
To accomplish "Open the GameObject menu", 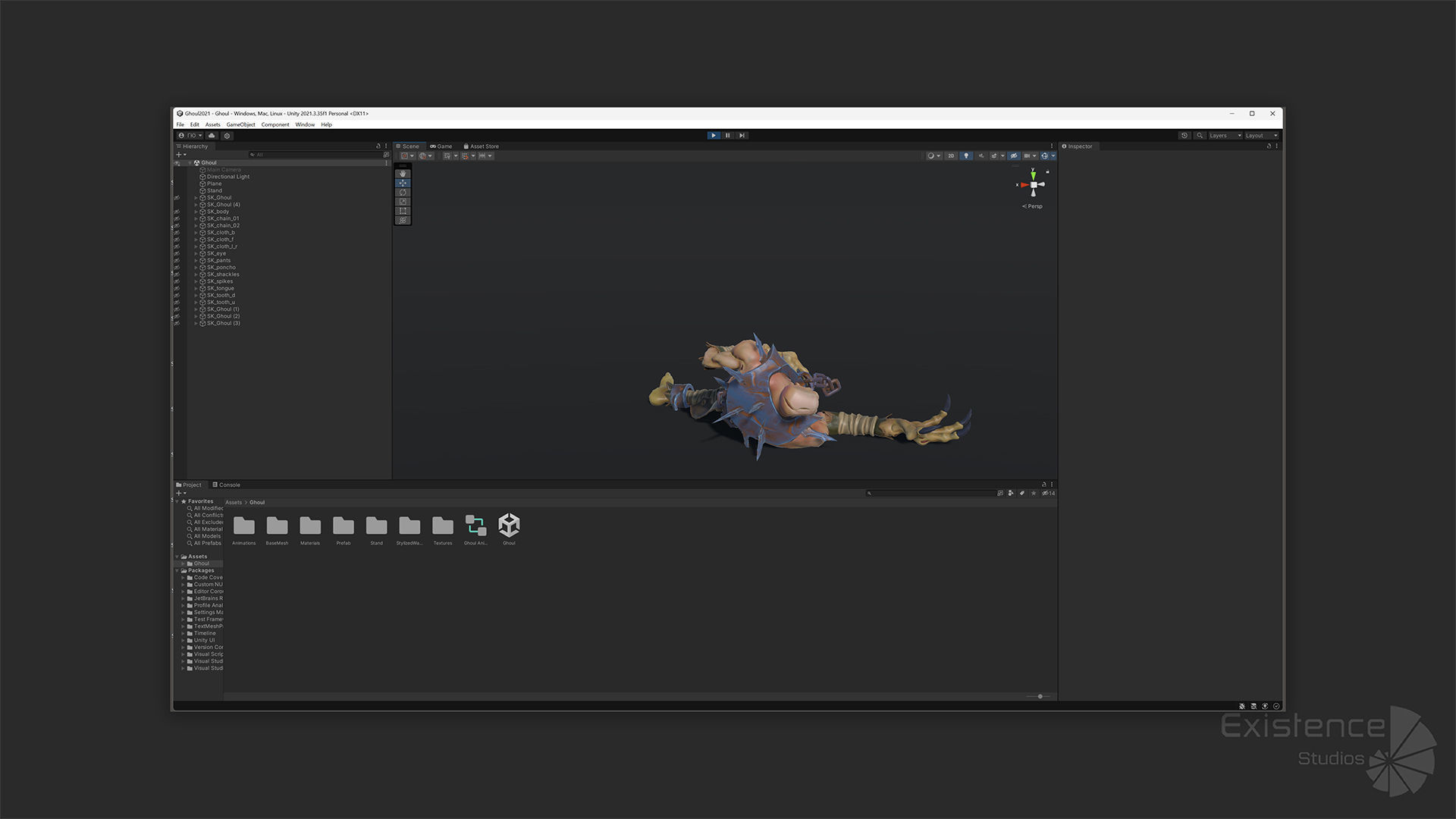I will (x=240, y=124).
